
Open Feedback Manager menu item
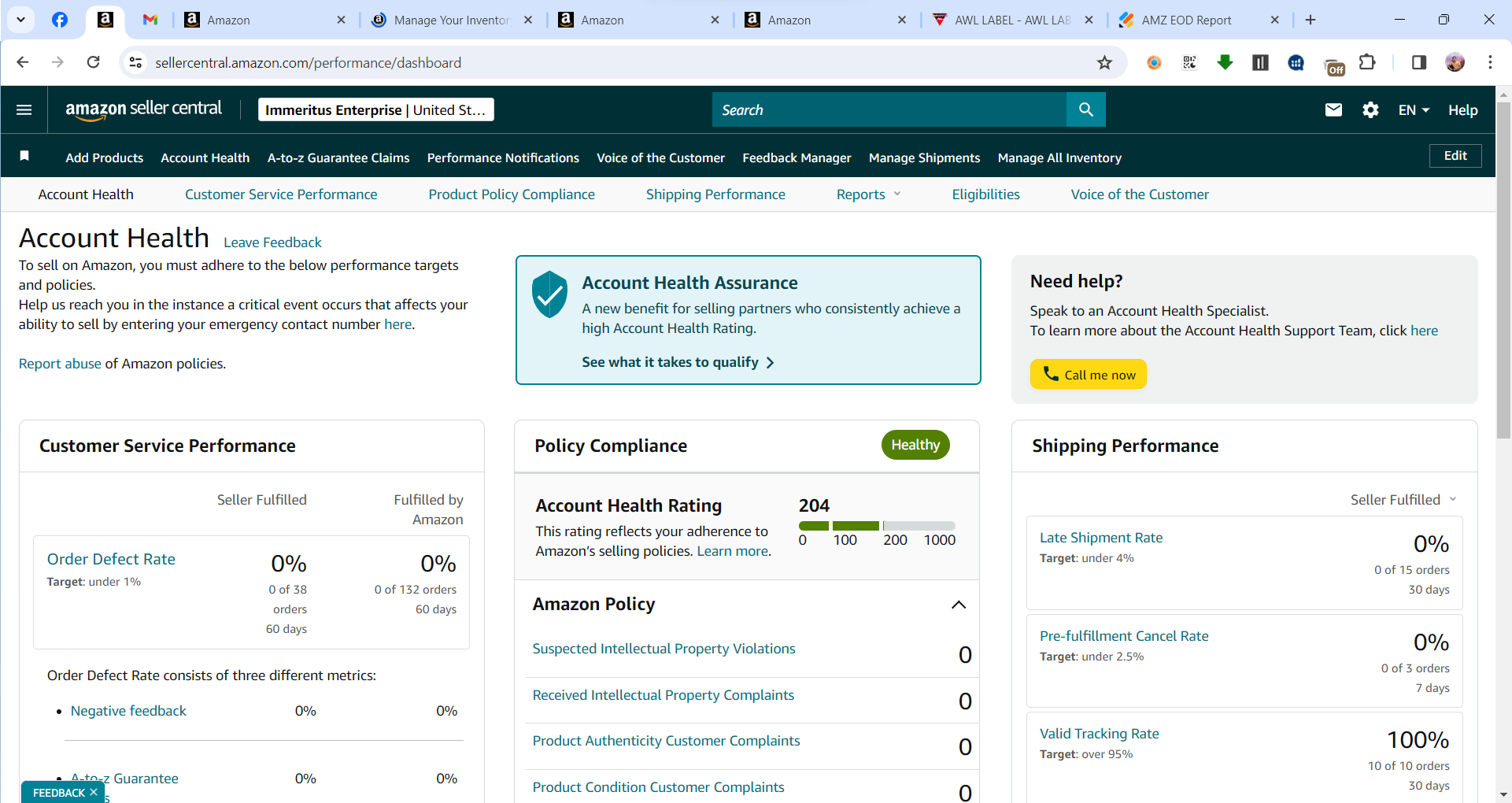(797, 157)
